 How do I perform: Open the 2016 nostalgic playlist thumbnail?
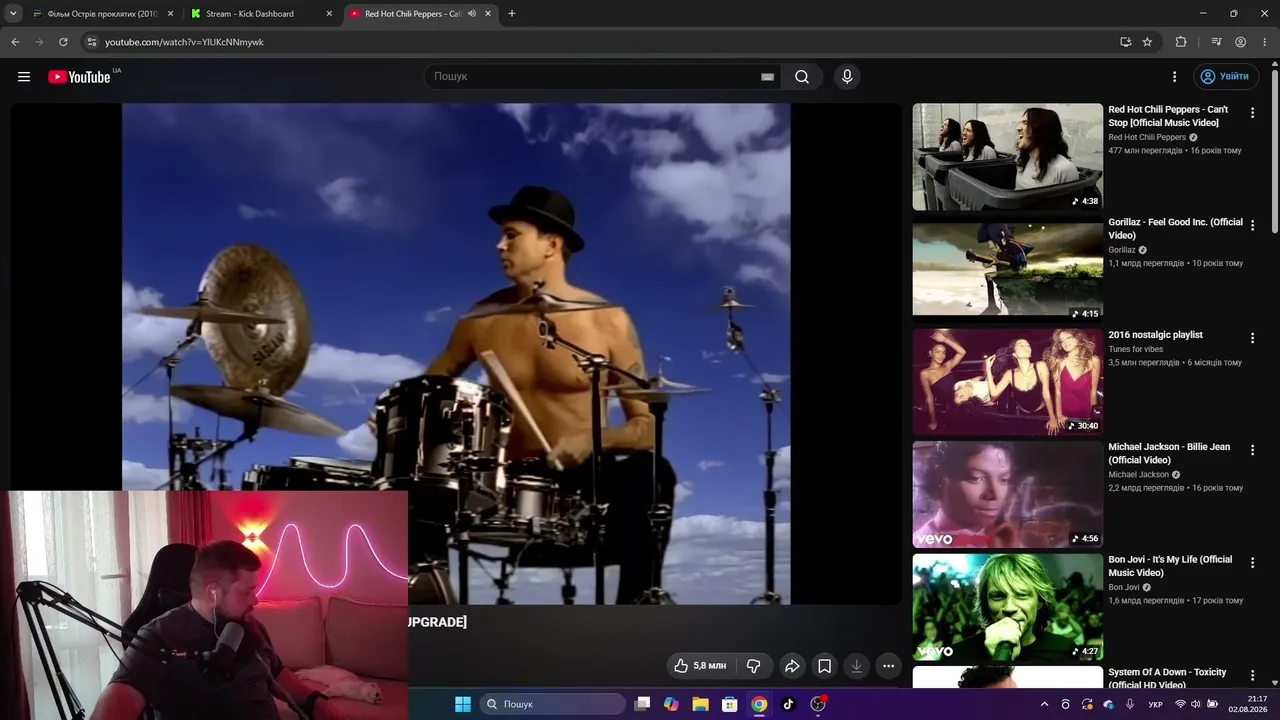click(1007, 382)
